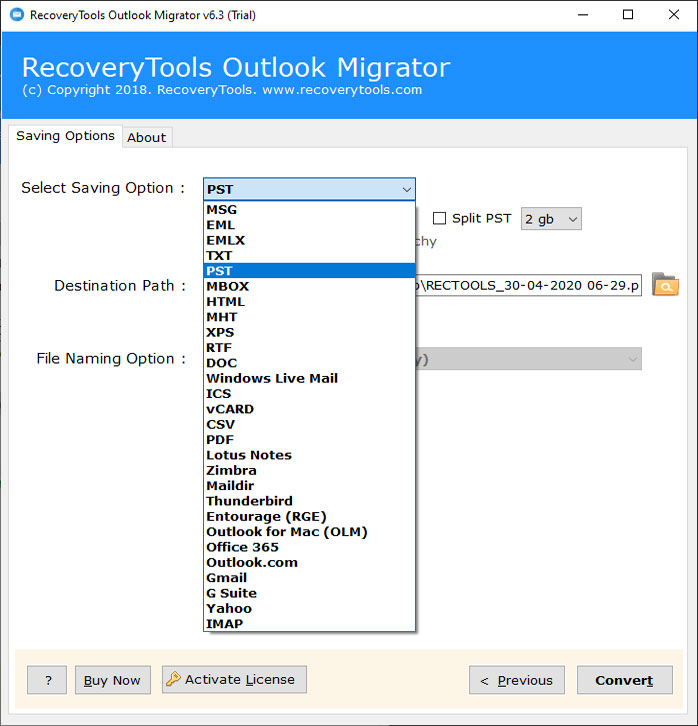Close the Outlook Migrator window
The image size is (698, 726).
[674, 15]
